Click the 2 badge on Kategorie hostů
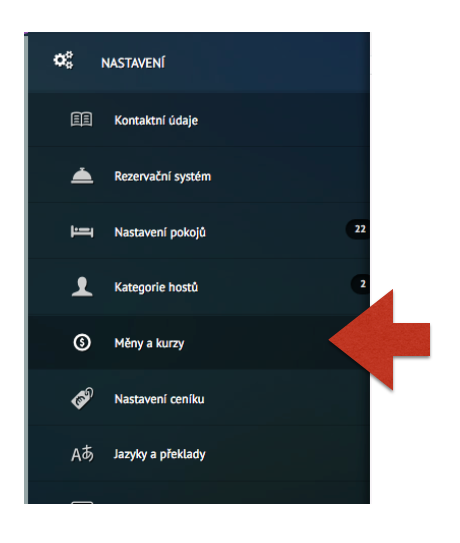 [x=361, y=284]
